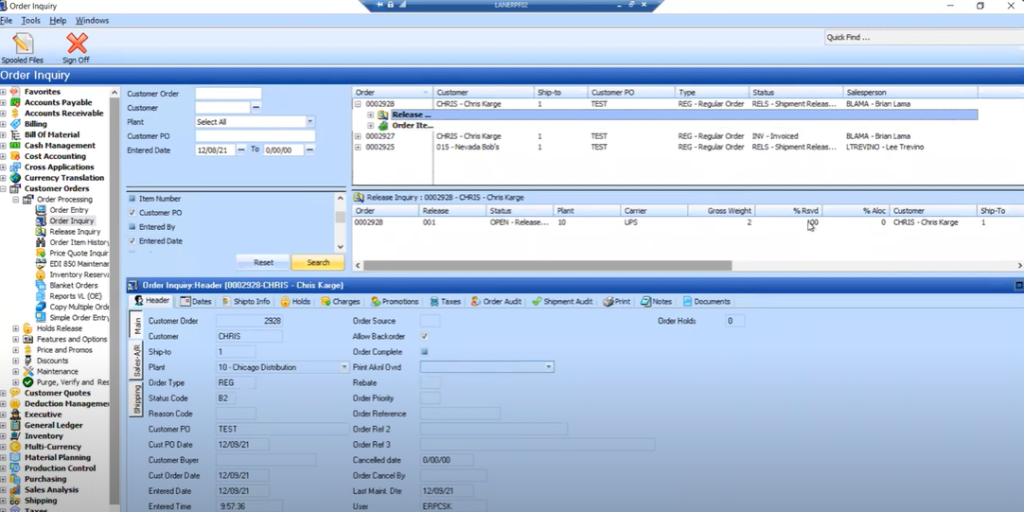Click the Order Inquiry Header panel title icon
This screenshot has height=512, width=1024.
click(133, 285)
